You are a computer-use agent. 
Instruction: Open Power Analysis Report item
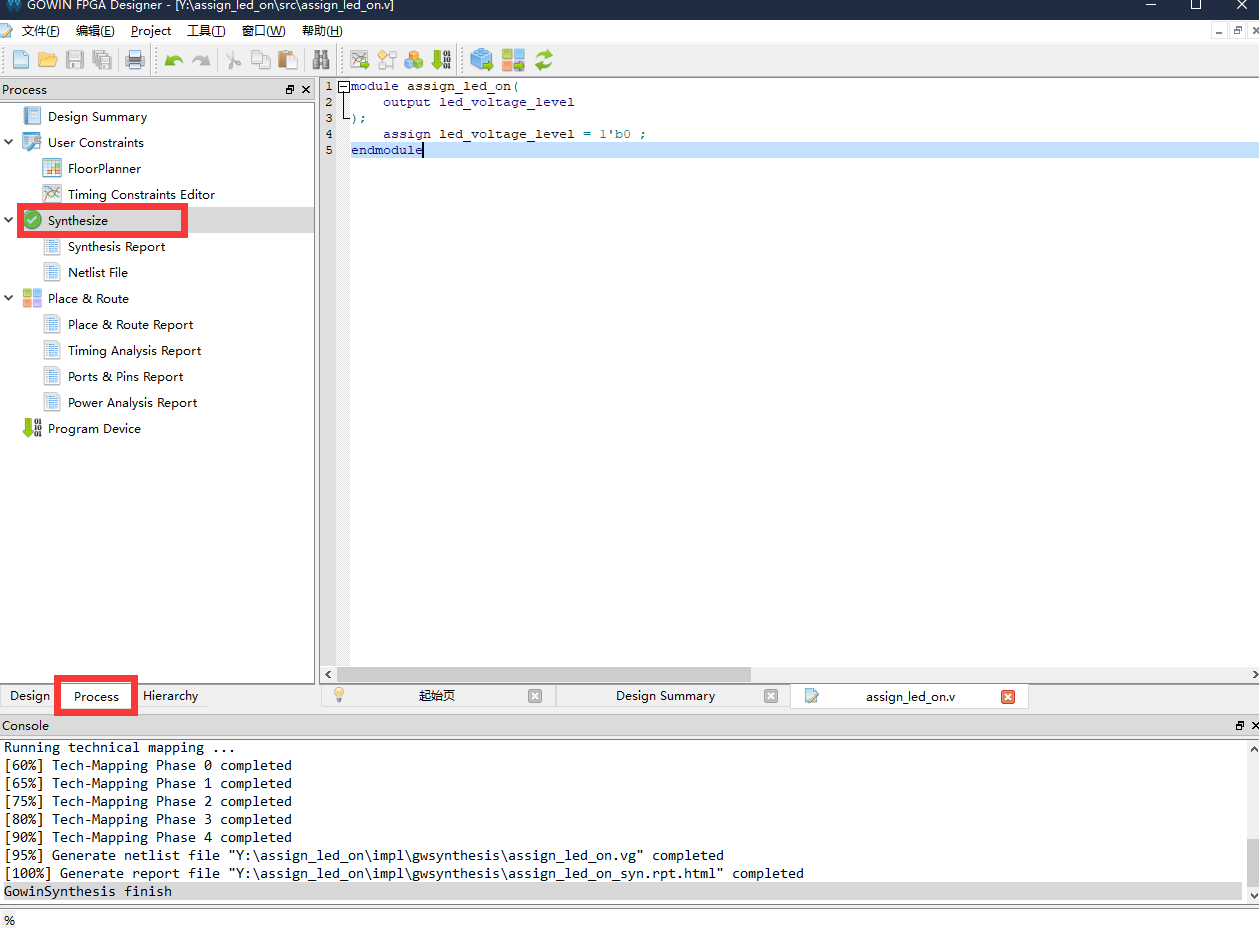point(132,403)
